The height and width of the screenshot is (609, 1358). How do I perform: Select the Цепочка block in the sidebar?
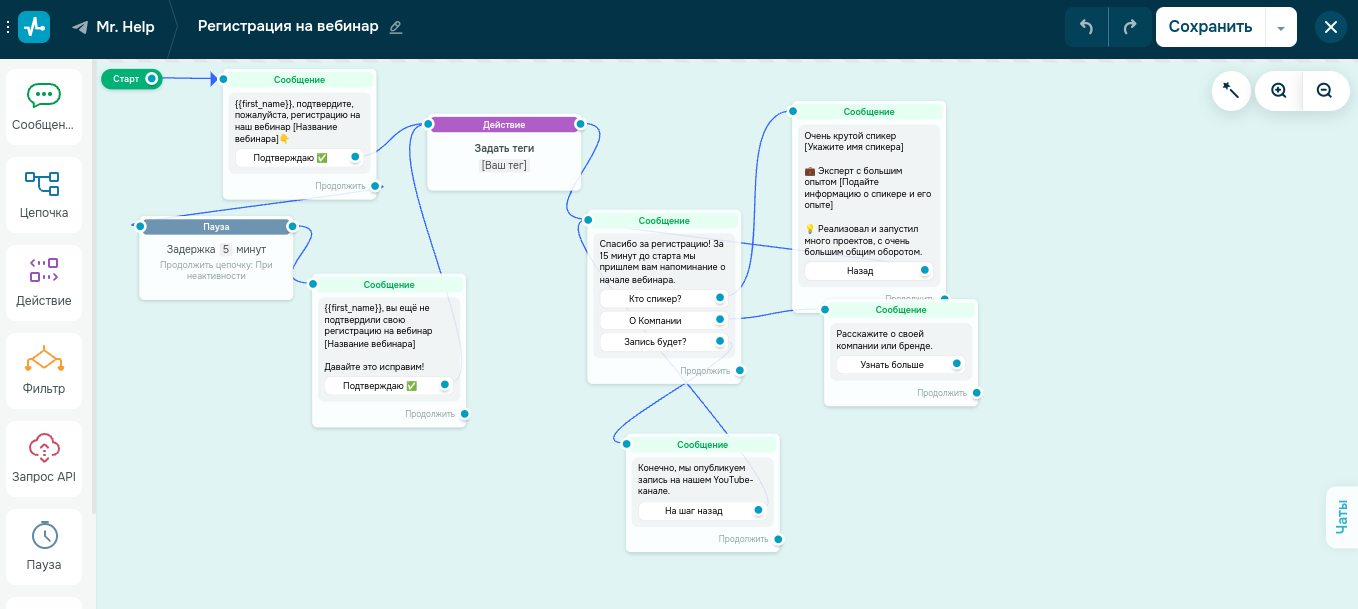pyautogui.click(x=43, y=193)
